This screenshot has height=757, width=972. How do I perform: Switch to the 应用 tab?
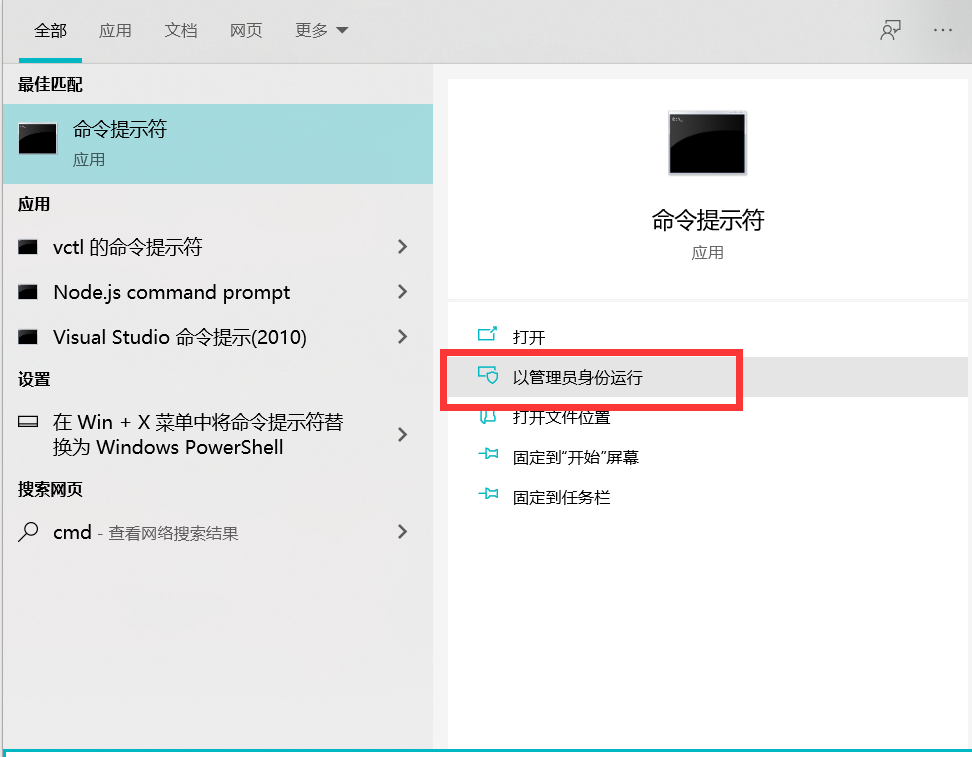pos(115,30)
